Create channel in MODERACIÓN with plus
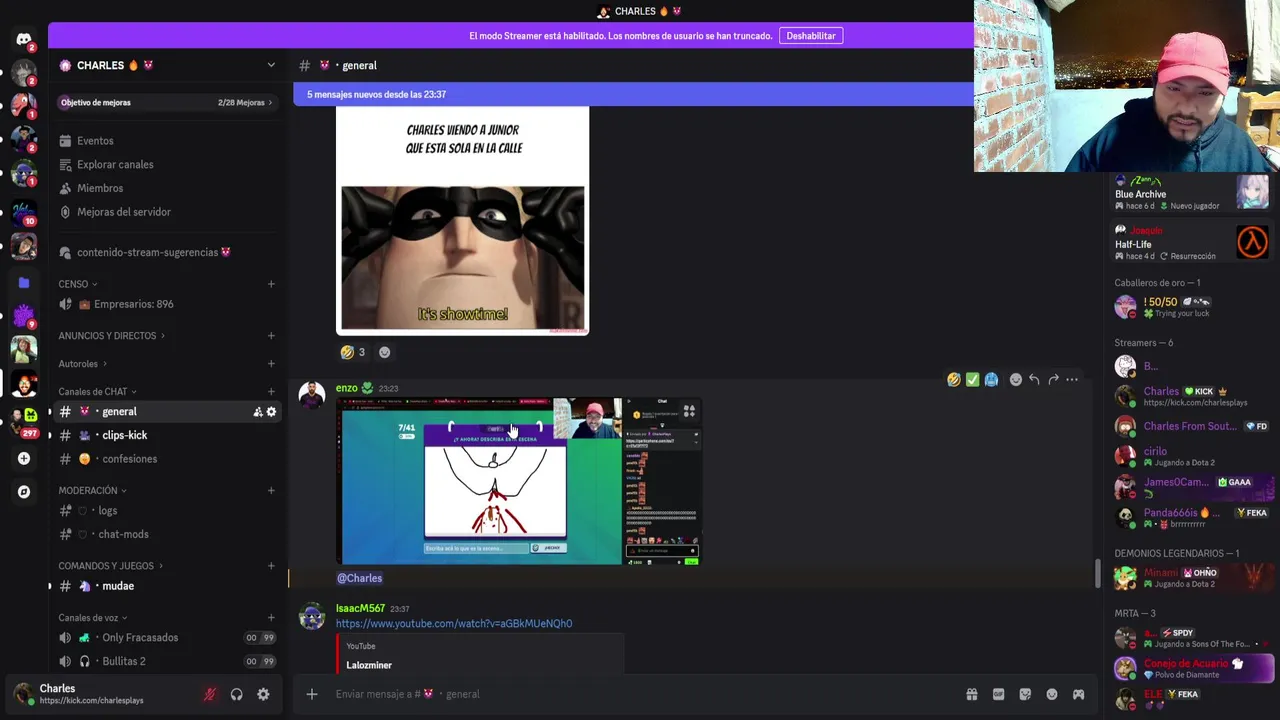 pos(271,491)
